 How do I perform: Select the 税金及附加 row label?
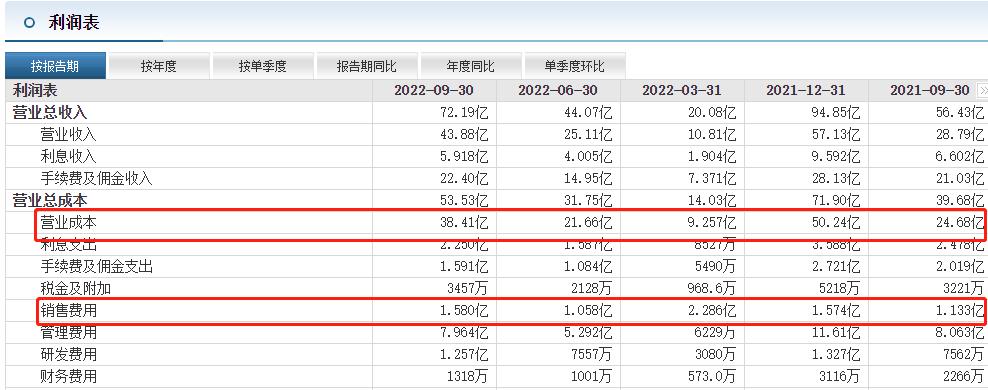[x=76, y=289]
